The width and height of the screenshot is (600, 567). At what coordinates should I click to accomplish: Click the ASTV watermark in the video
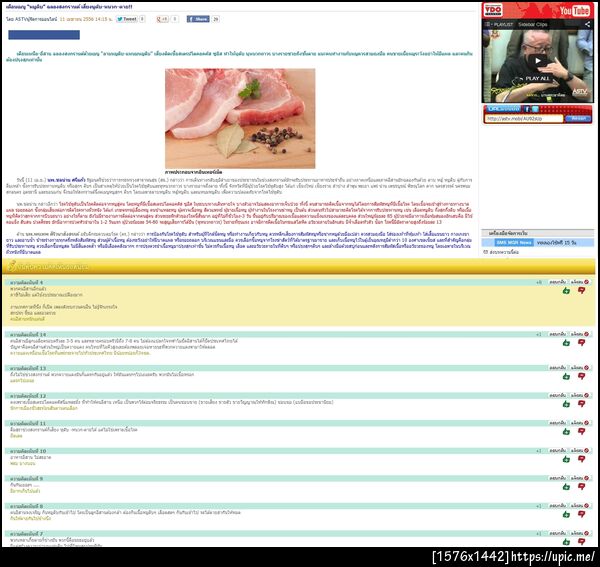pos(579,91)
